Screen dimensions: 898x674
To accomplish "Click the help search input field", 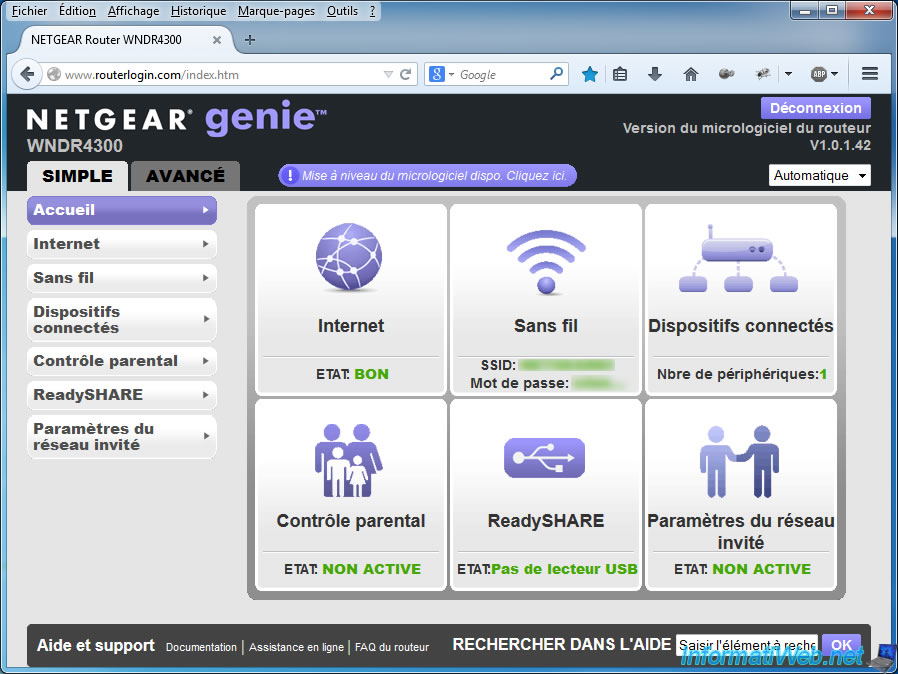I will click(747, 645).
